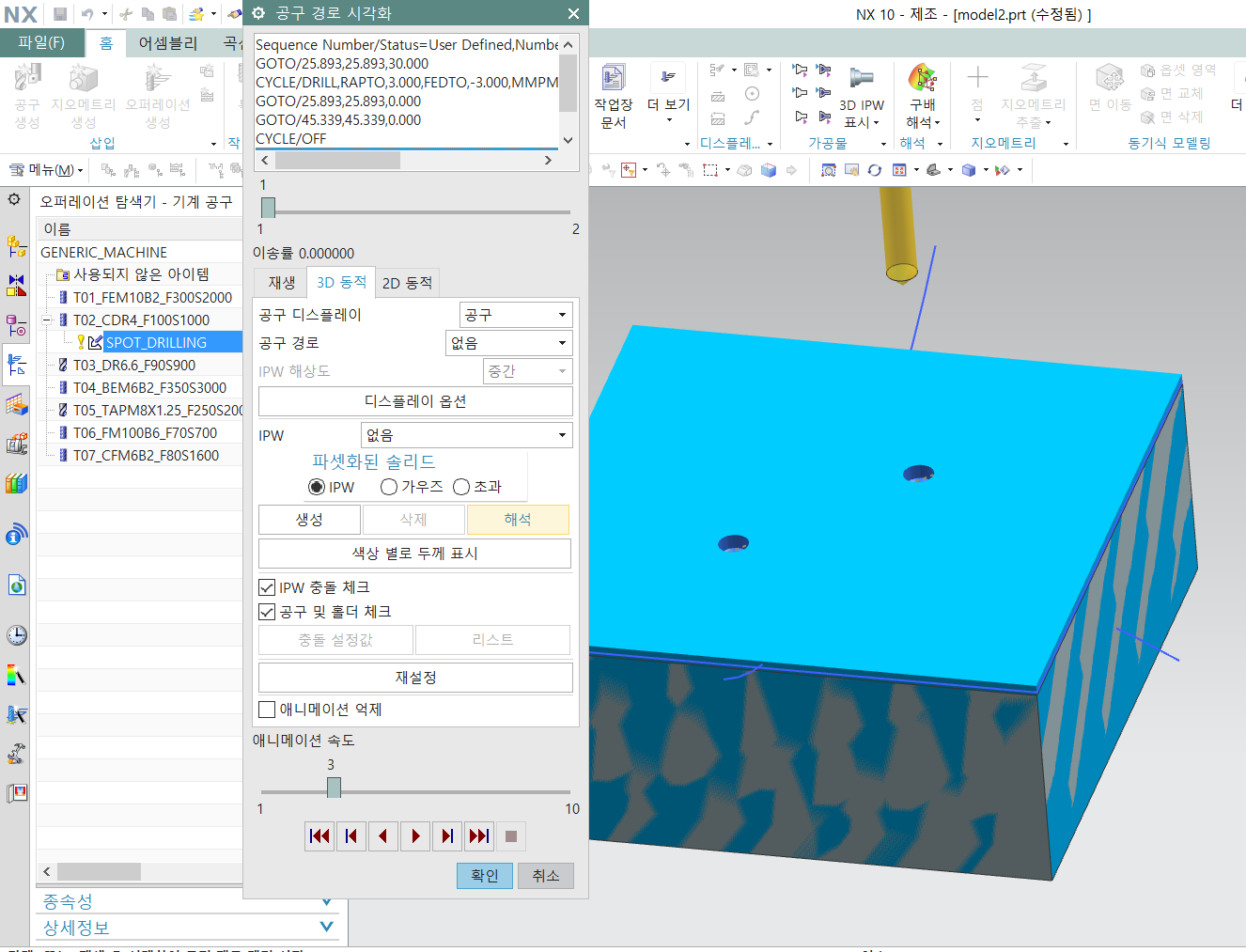Click the Copy icon in quick access bar

[x=148, y=14]
